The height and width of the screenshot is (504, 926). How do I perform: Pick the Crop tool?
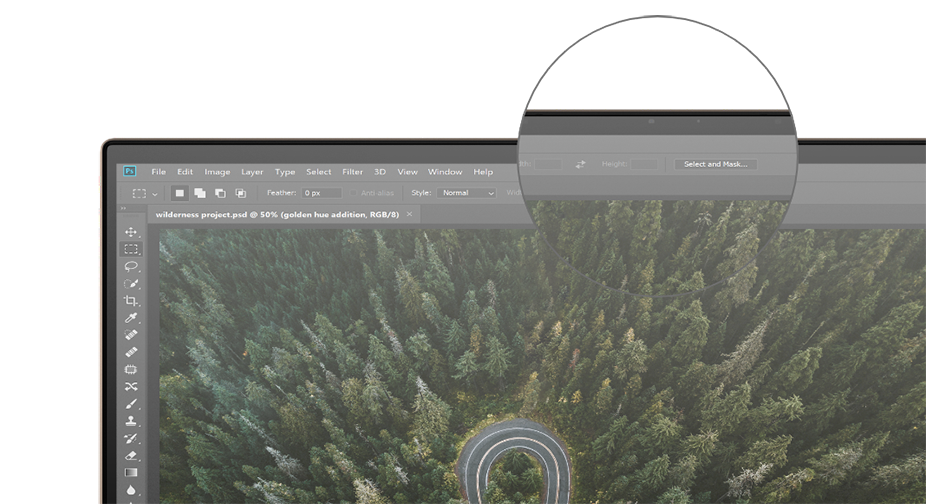[131, 301]
